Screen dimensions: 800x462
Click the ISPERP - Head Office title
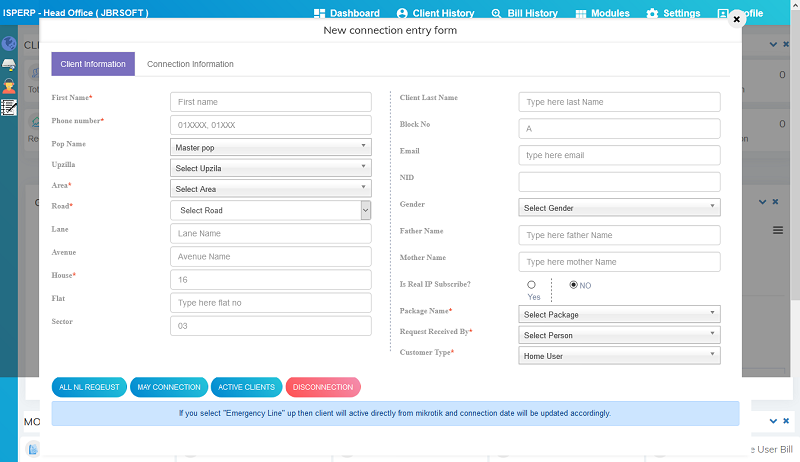click(76, 13)
